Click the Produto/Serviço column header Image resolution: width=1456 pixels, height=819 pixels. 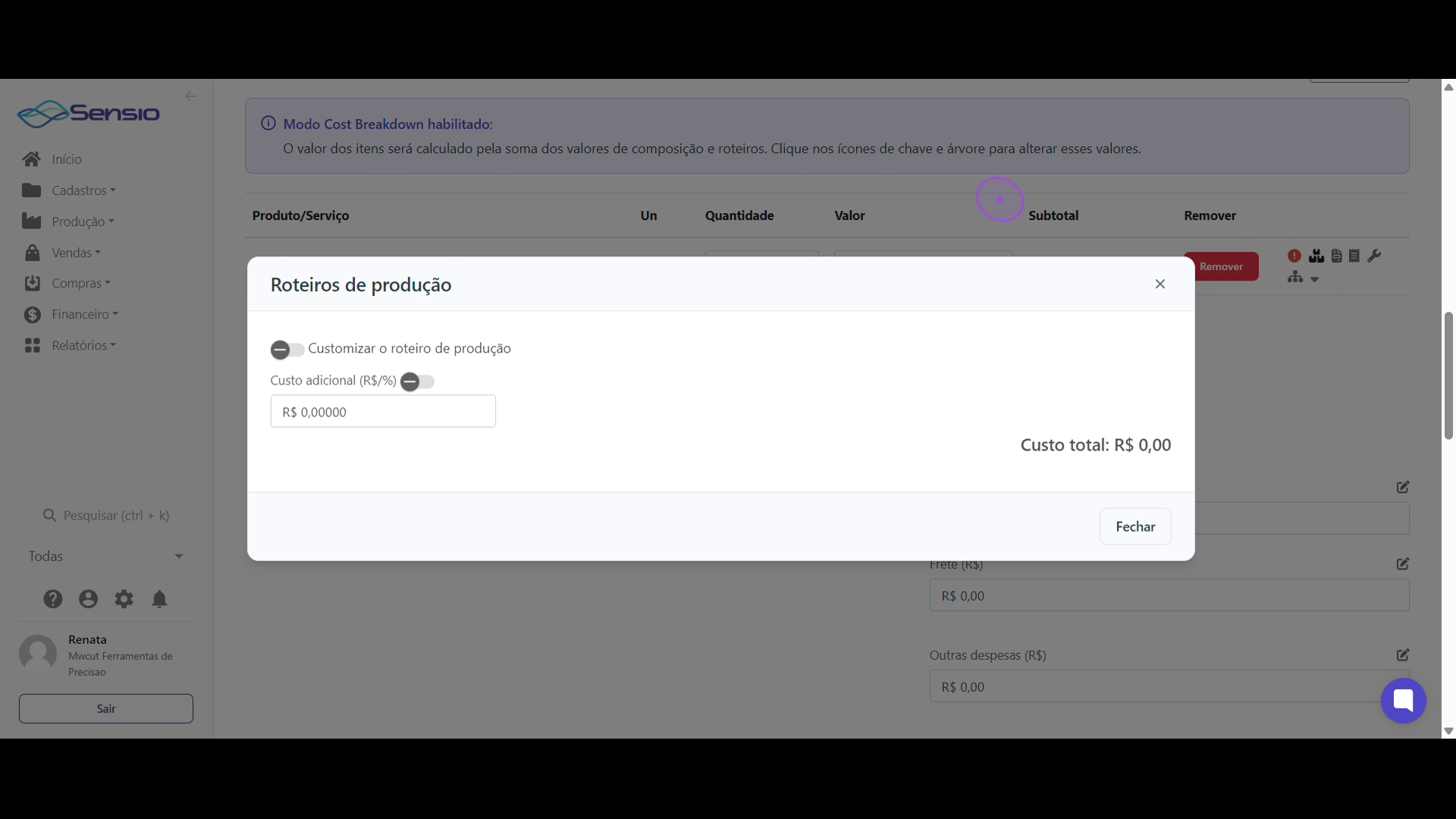tap(300, 215)
